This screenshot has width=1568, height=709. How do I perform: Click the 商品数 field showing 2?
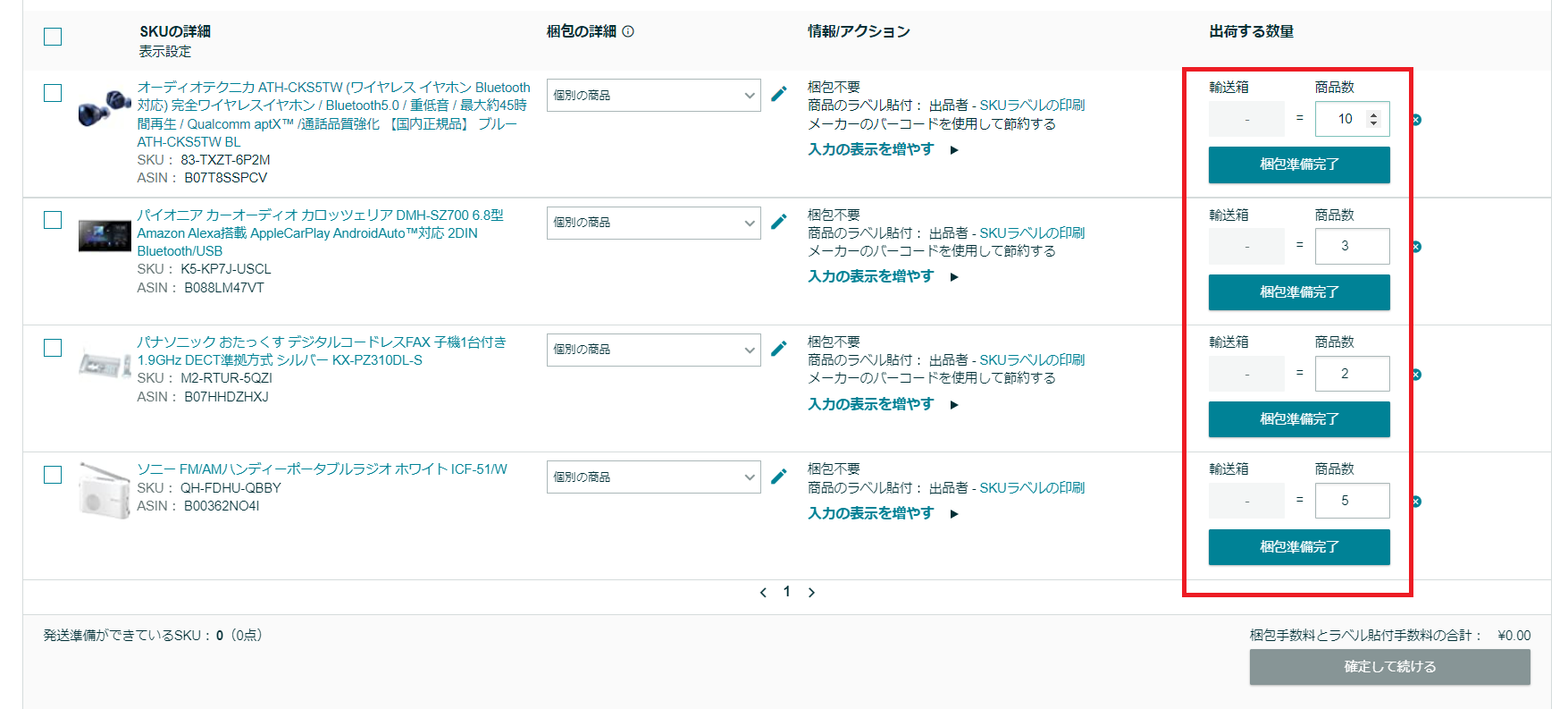tap(1352, 374)
